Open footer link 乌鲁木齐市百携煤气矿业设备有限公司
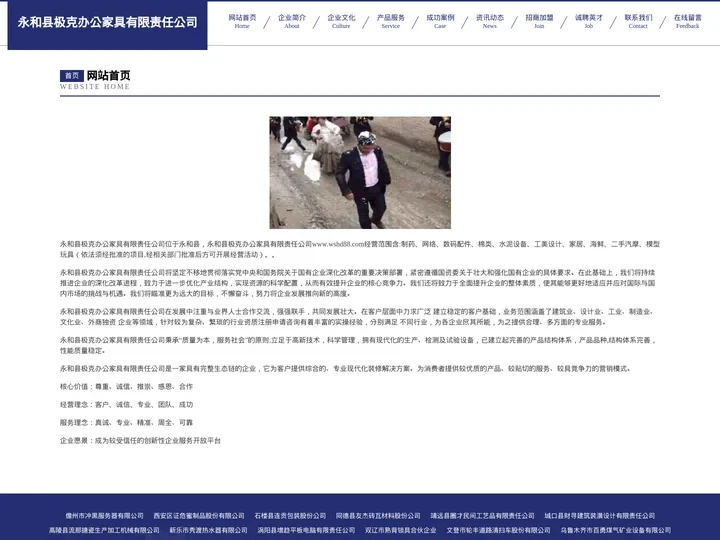Viewport: 720px width, 540px height. coord(616,530)
